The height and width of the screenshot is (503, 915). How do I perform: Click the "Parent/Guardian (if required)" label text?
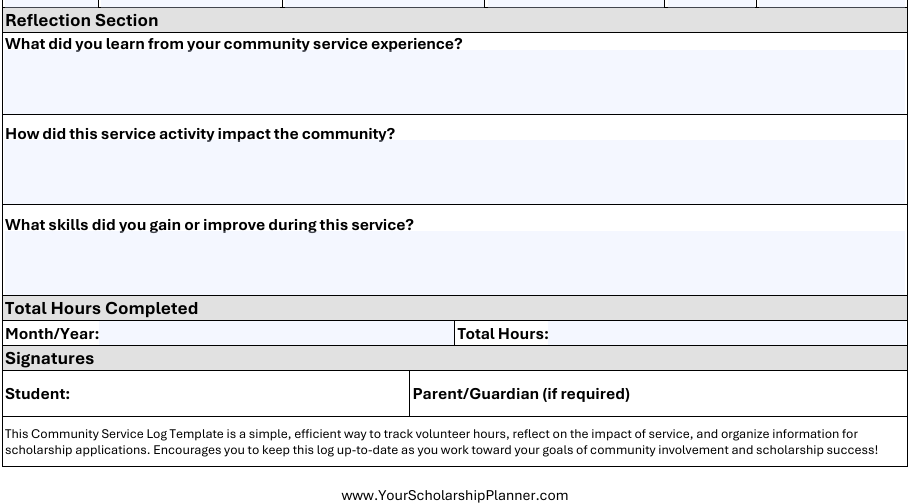tap(521, 394)
